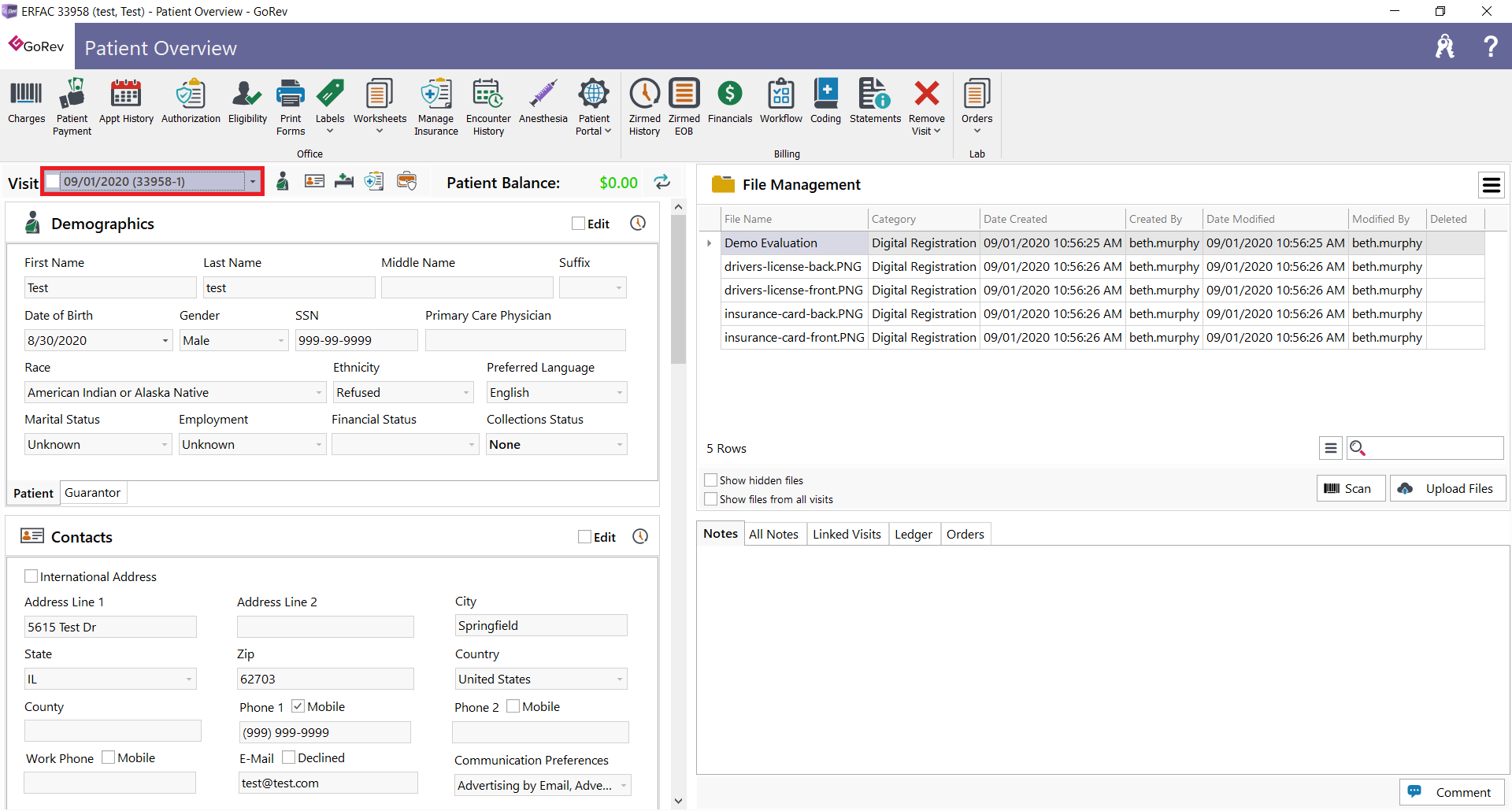
Task: Open the Visit date dropdown
Action: [x=252, y=182]
